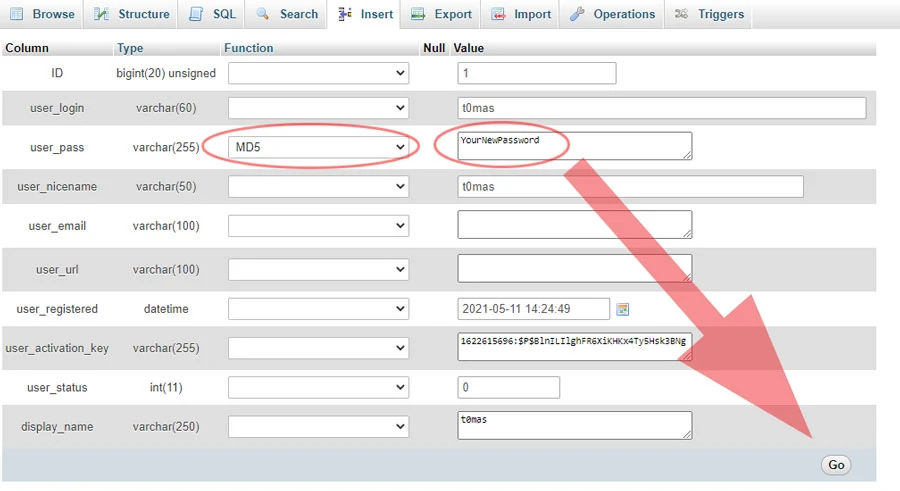
Task: Open the function dropdown for ID
Action: click(x=319, y=73)
